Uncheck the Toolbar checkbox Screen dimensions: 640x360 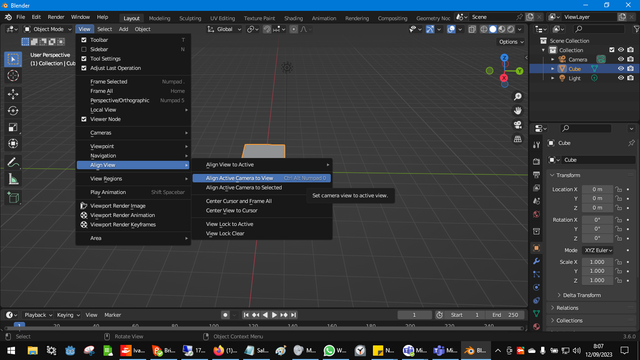84,40
